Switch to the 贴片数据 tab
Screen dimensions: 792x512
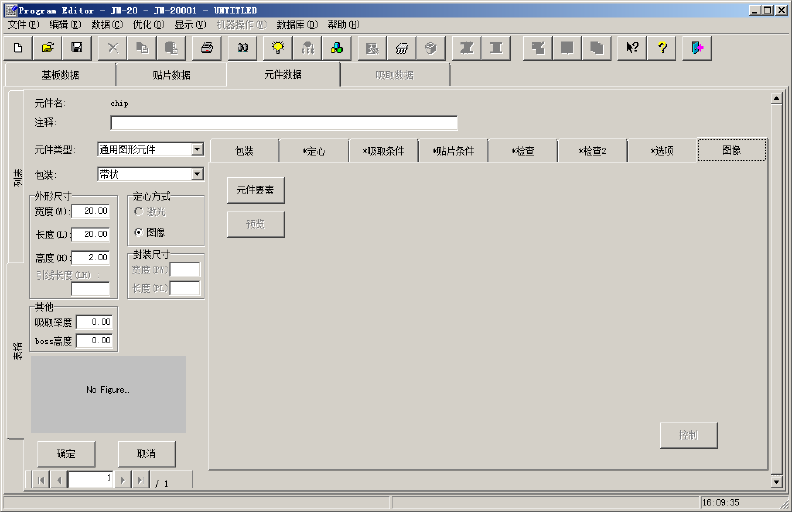[x=172, y=75]
